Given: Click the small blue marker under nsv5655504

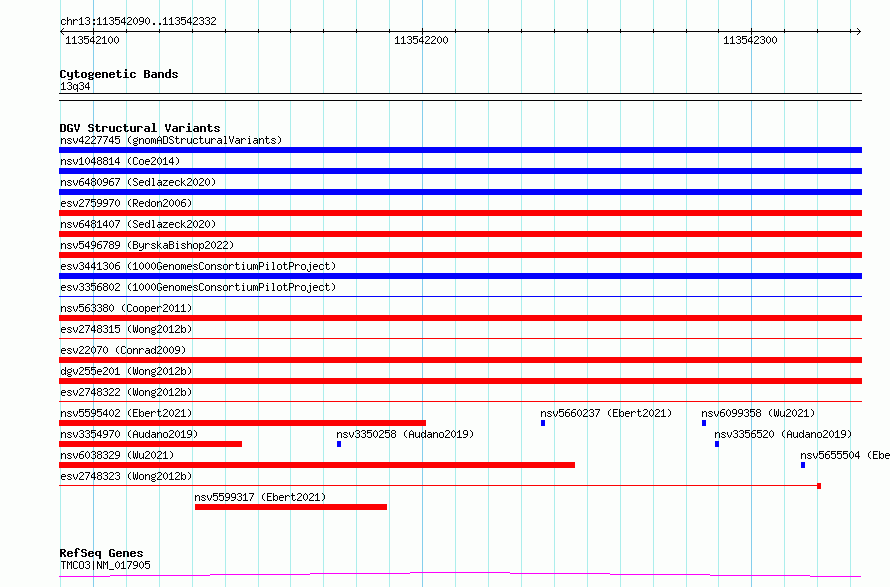Looking at the screenshot, I should tap(803, 465).
